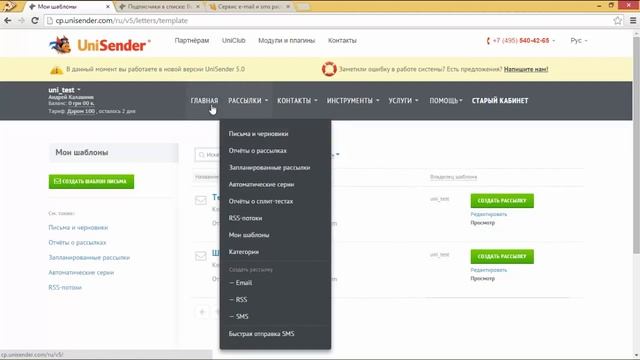The image size is (640, 360).
Task: Click СОЗДАТЬ РАССЫЛКУ for first template
Action: point(502,200)
